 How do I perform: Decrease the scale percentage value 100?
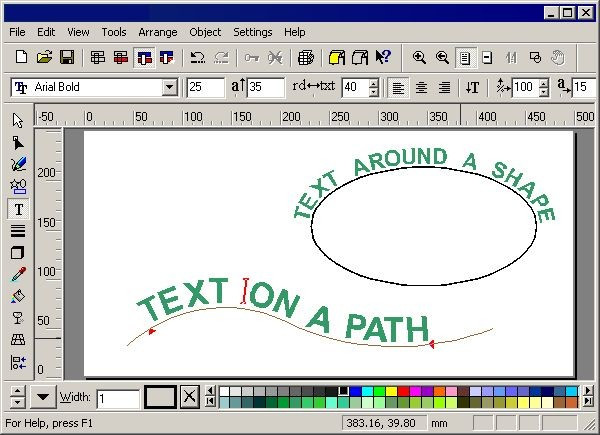point(543,92)
